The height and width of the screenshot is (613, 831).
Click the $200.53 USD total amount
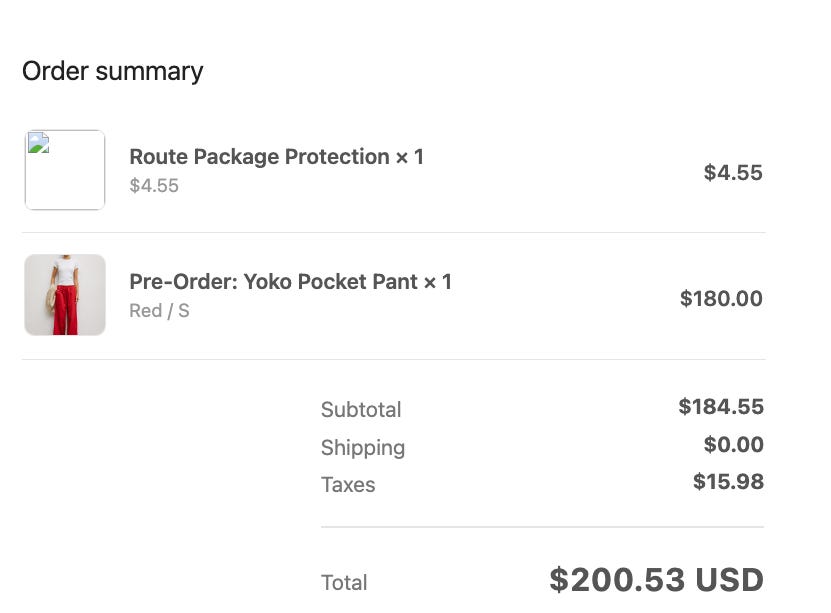tap(656, 580)
